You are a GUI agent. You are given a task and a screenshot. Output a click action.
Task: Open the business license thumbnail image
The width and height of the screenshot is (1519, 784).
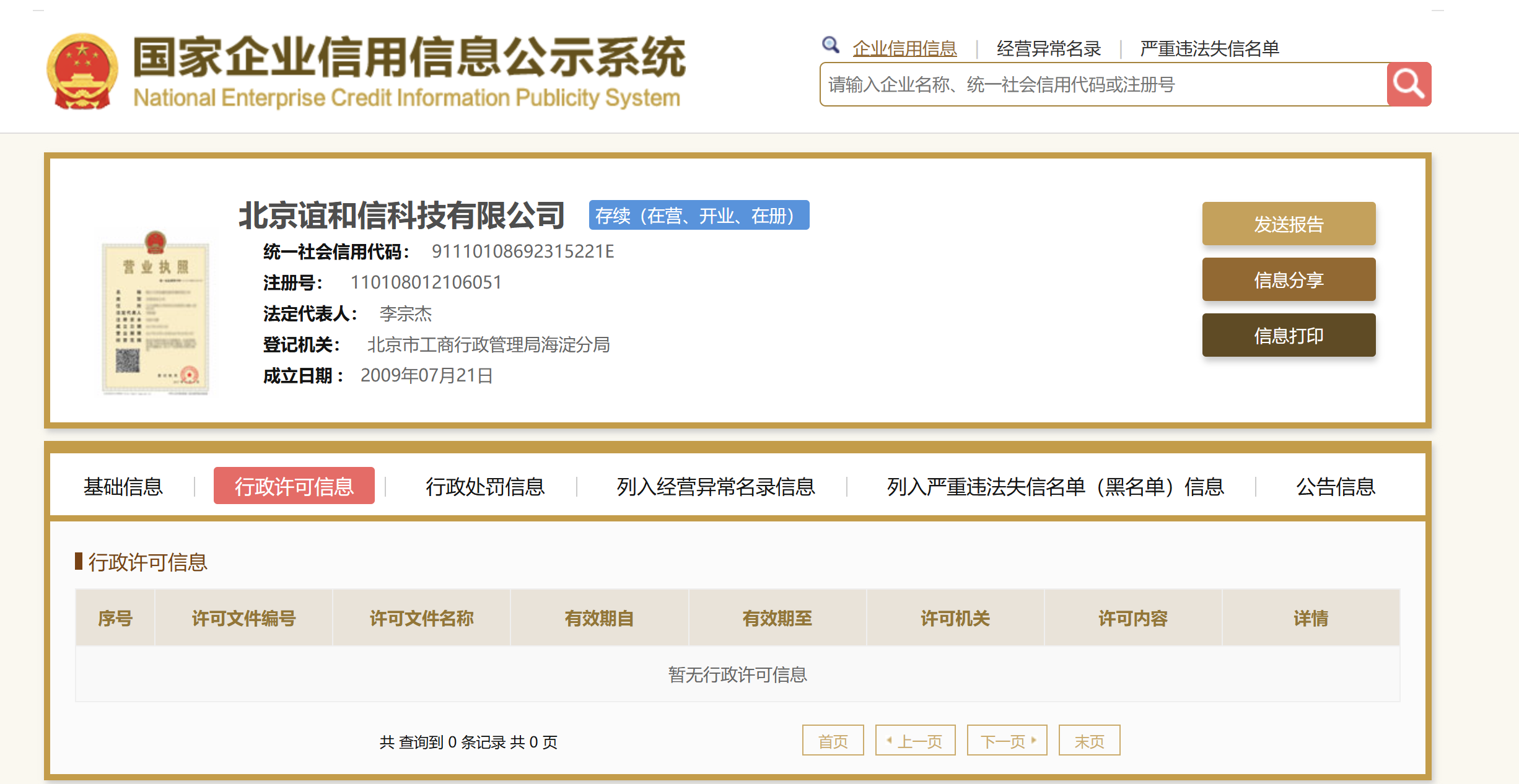155,312
